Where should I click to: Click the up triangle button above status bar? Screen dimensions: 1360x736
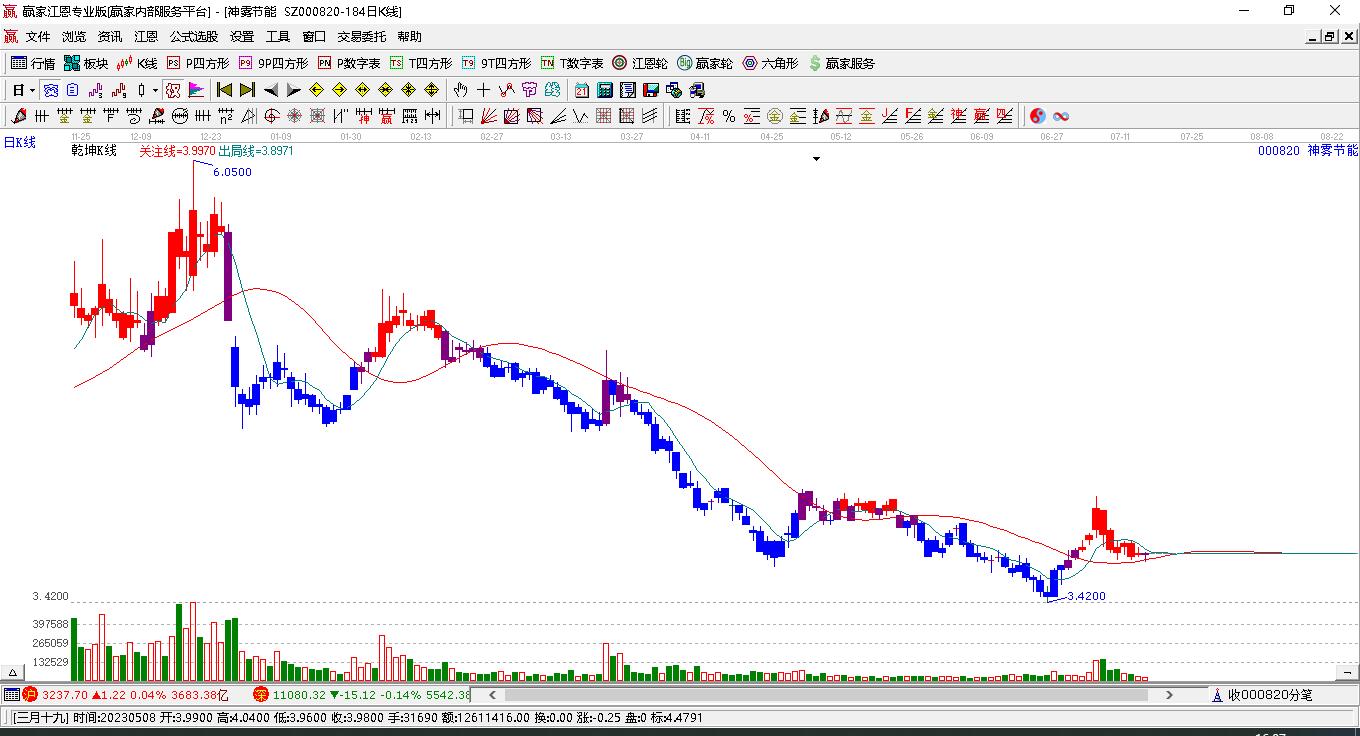click(x=13, y=672)
